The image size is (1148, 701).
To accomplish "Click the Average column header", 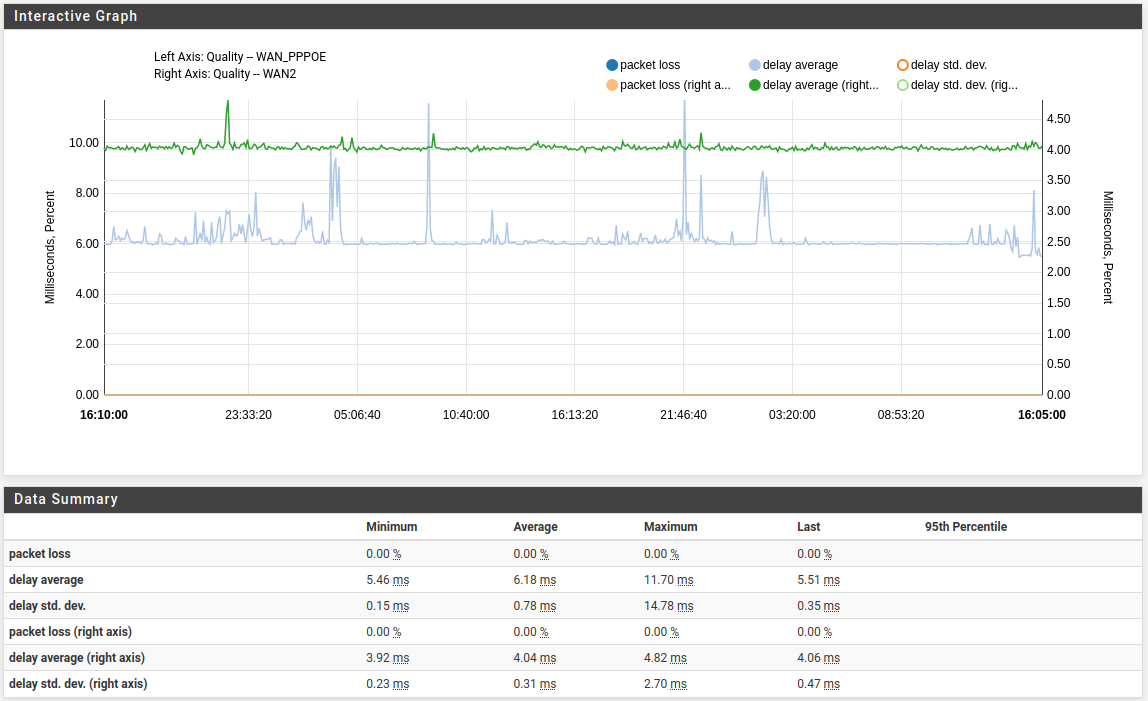I will click(x=535, y=527).
